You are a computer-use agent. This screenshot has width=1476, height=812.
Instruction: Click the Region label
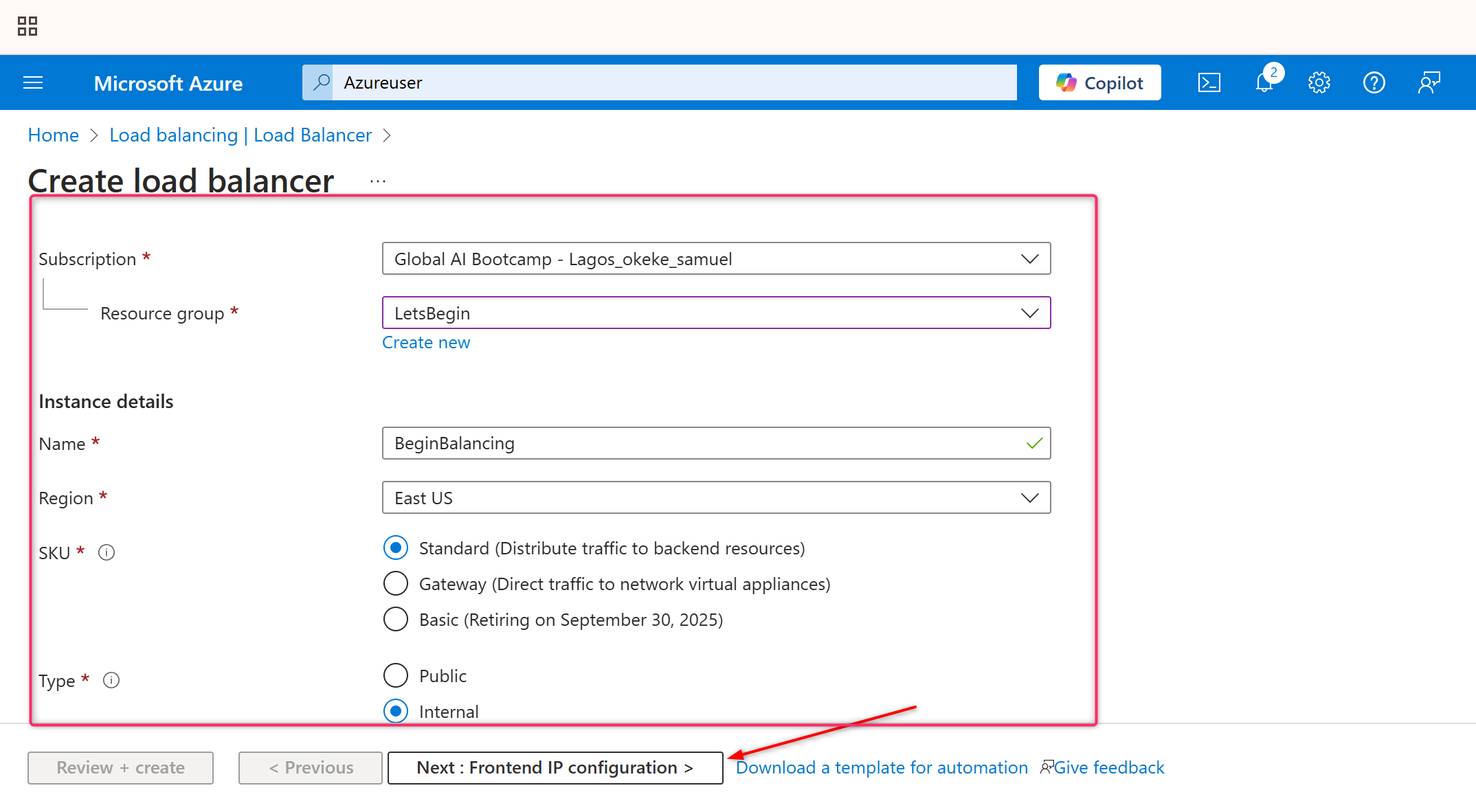click(66, 499)
